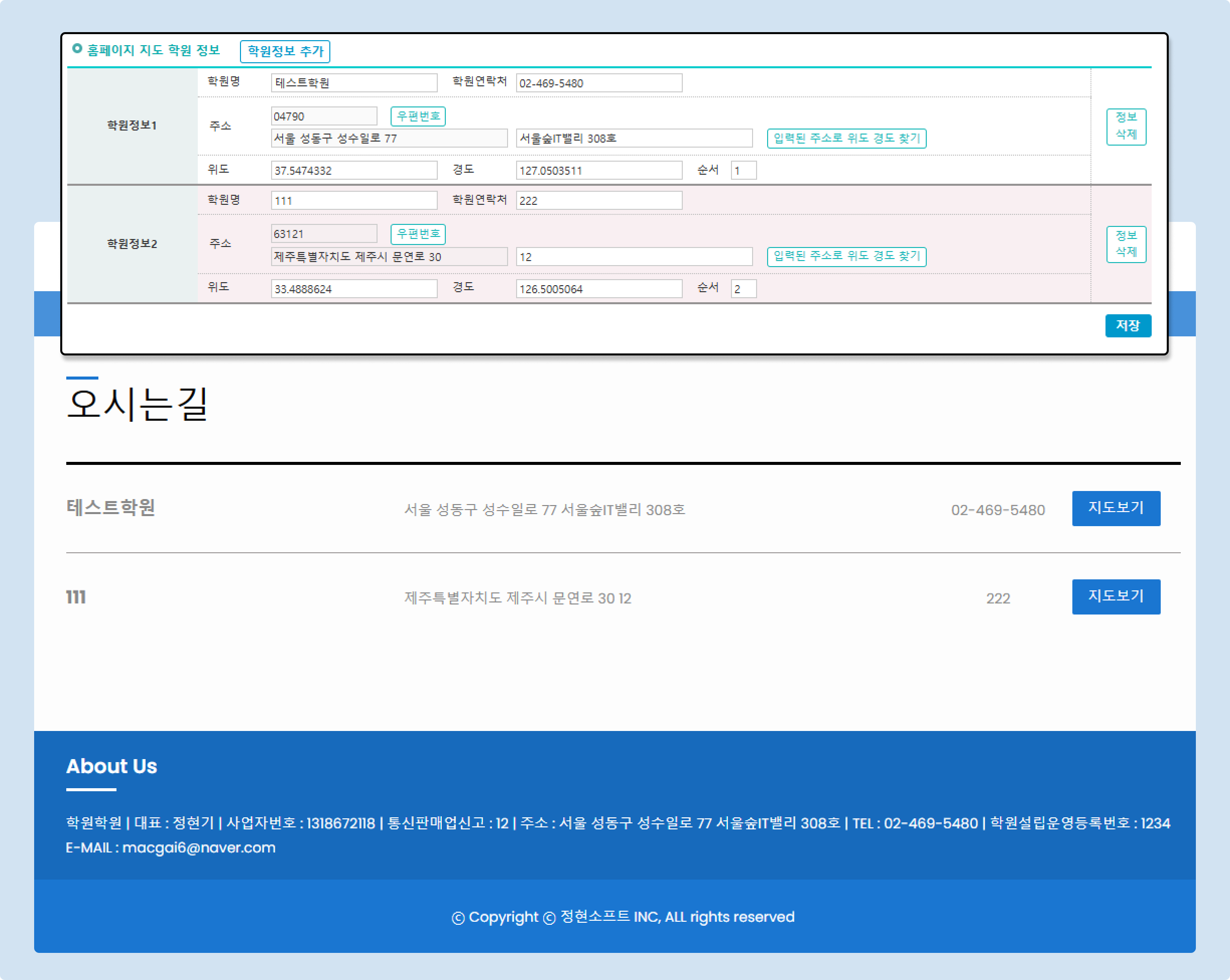The image size is (1230, 980).
Task: Click the 순서 field of 학원정보2
Action: (743, 289)
